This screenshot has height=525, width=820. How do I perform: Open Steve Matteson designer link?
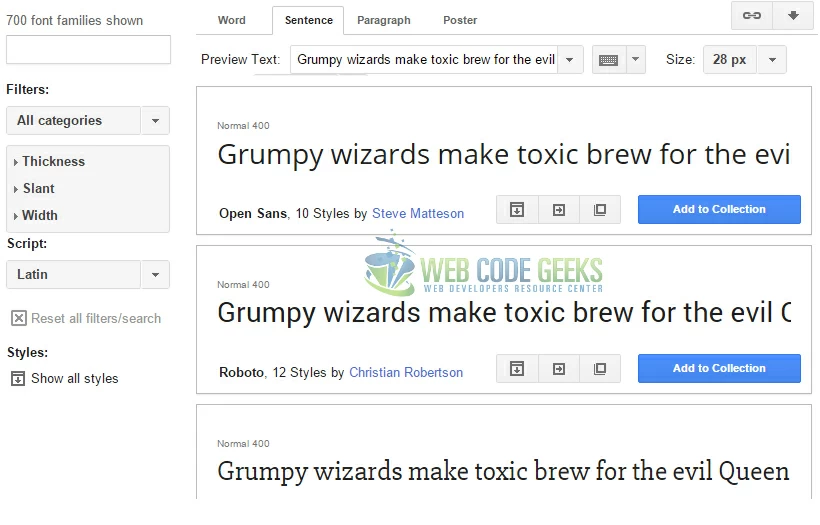[x=418, y=214]
